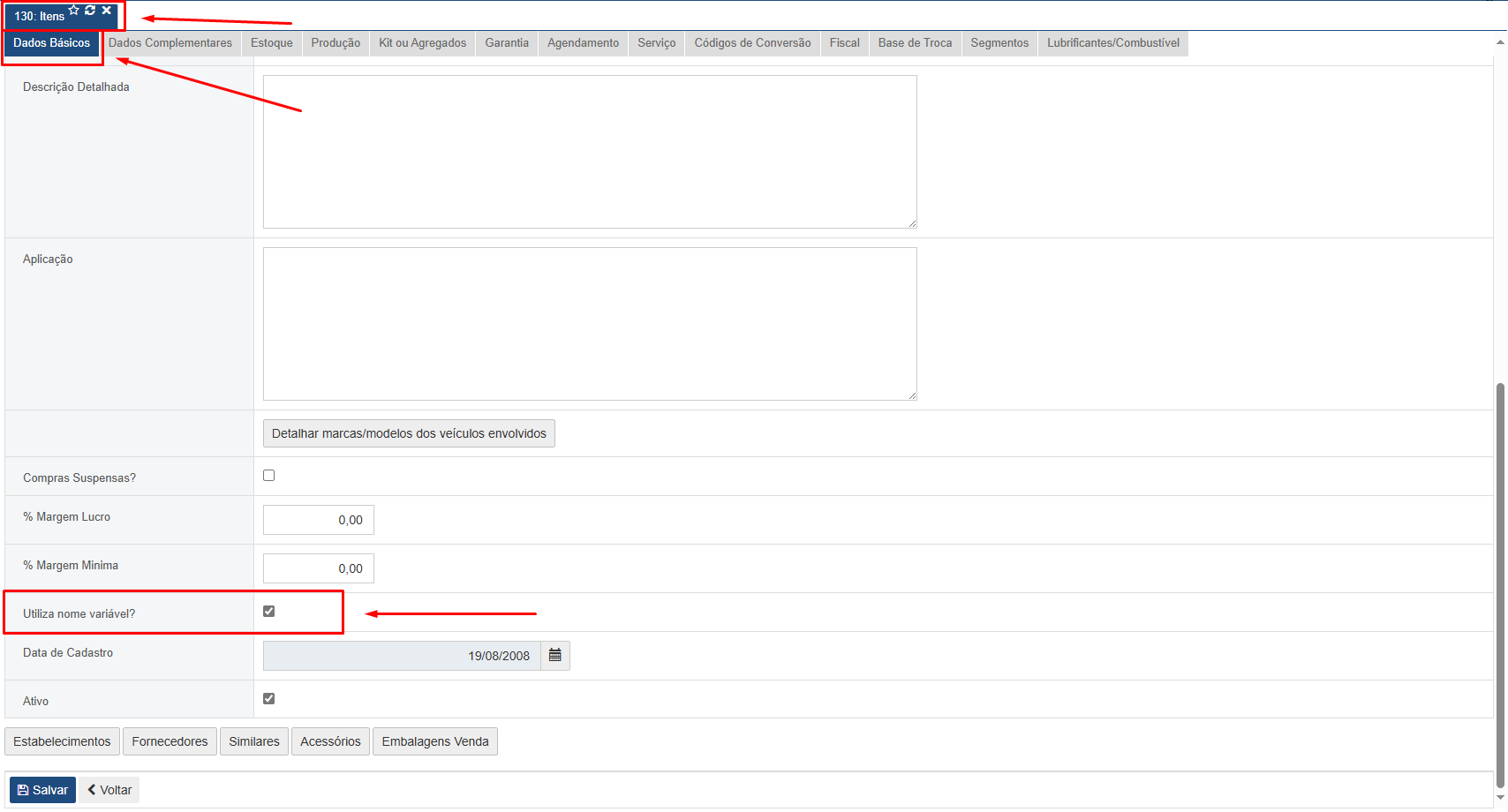Go back with the Voltar button
This screenshot has width=1508, height=812.
coord(109,790)
